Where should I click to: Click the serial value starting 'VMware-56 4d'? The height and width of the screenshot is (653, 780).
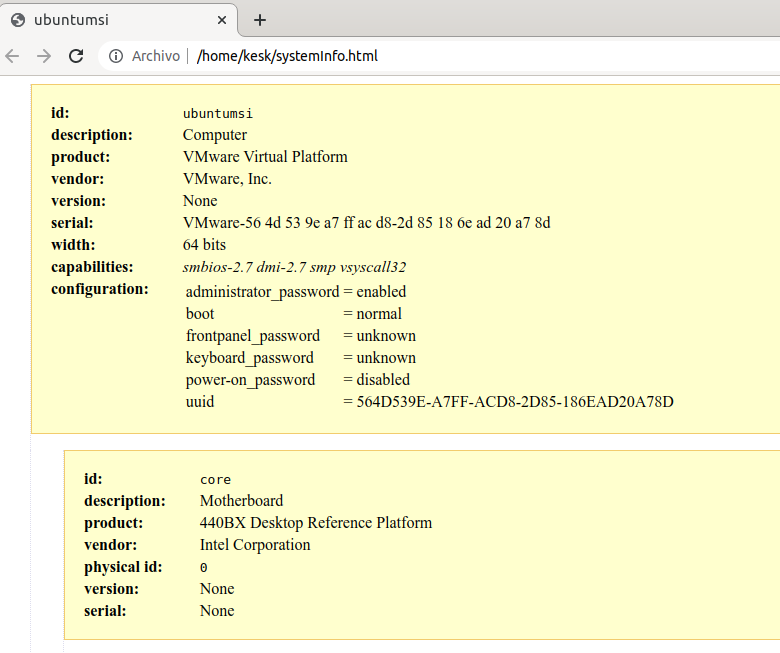(x=367, y=222)
